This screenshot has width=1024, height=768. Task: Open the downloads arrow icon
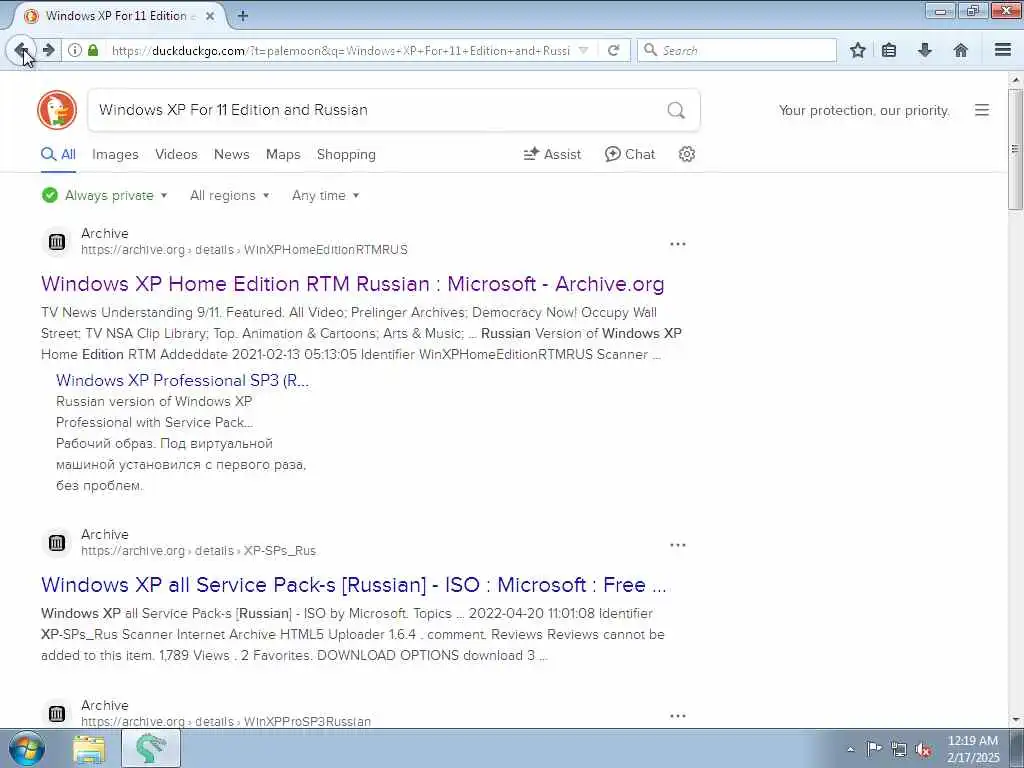(925, 50)
